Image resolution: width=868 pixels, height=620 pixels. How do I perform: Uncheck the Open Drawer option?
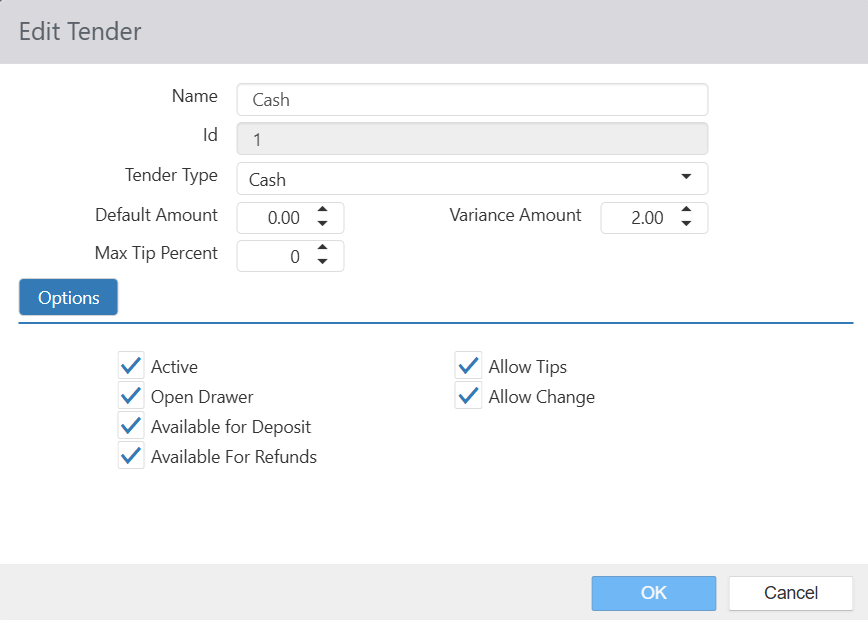(131, 396)
